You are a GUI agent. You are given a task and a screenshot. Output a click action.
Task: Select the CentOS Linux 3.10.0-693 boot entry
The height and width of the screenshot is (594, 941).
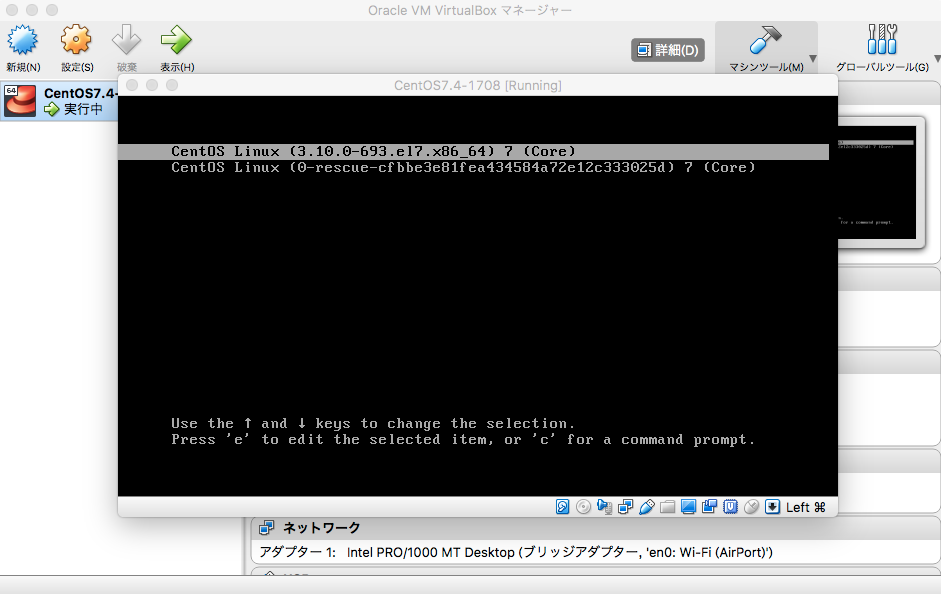(370, 151)
